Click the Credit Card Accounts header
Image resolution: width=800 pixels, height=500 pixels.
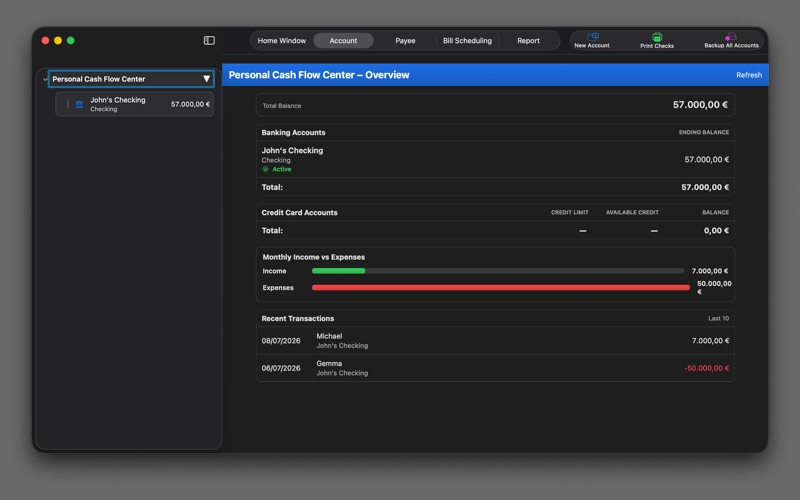[299, 213]
